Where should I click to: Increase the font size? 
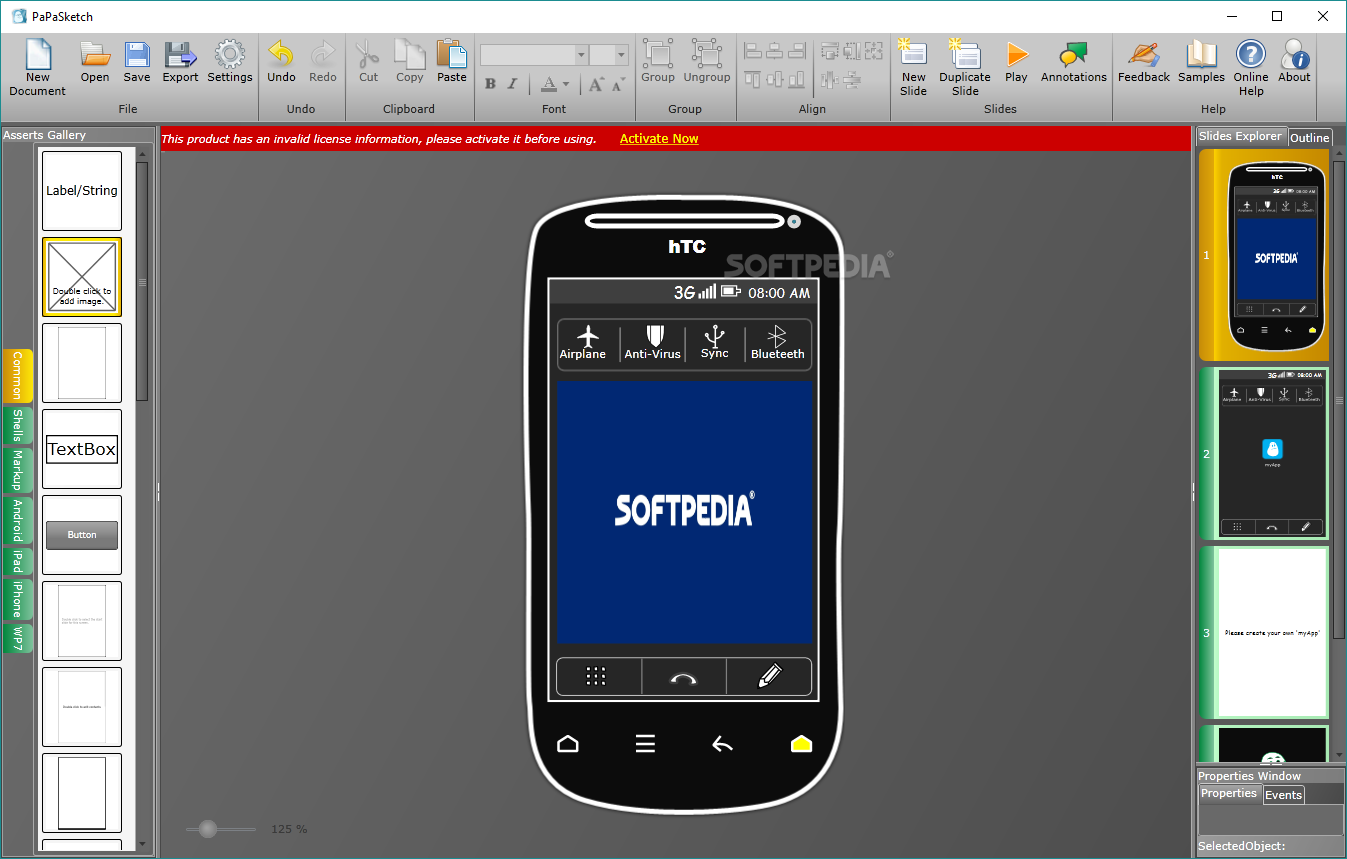[x=596, y=85]
